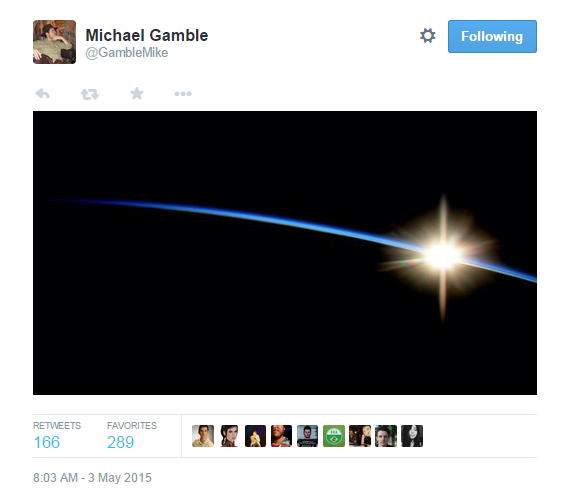This screenshot has width=564, height=503.
Task: Favorite the tweet with star icon
Action: [137, 94]
